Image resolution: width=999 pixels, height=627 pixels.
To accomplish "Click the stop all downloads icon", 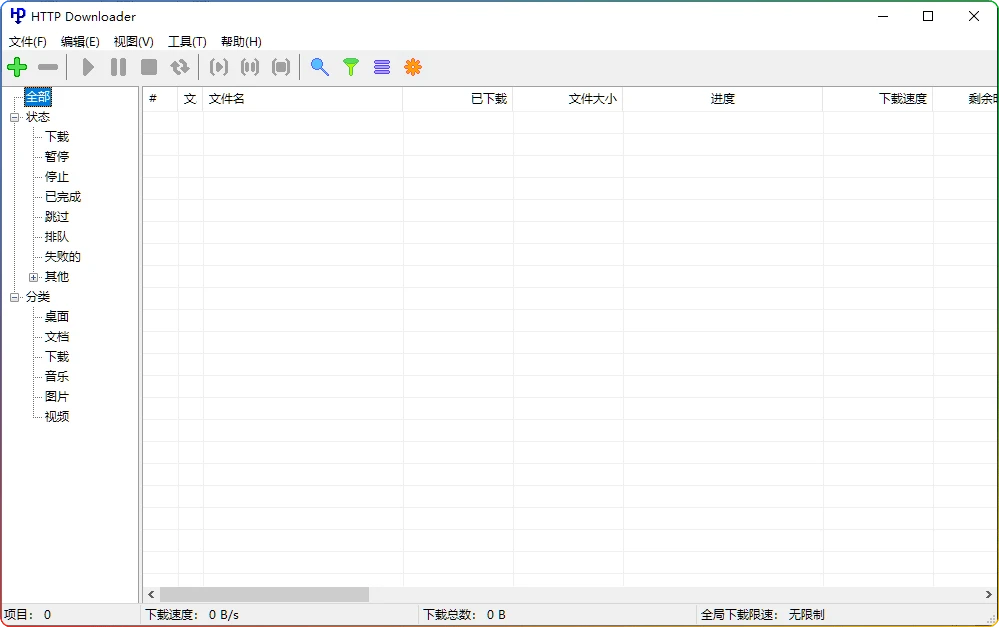I will coord(281,67).
